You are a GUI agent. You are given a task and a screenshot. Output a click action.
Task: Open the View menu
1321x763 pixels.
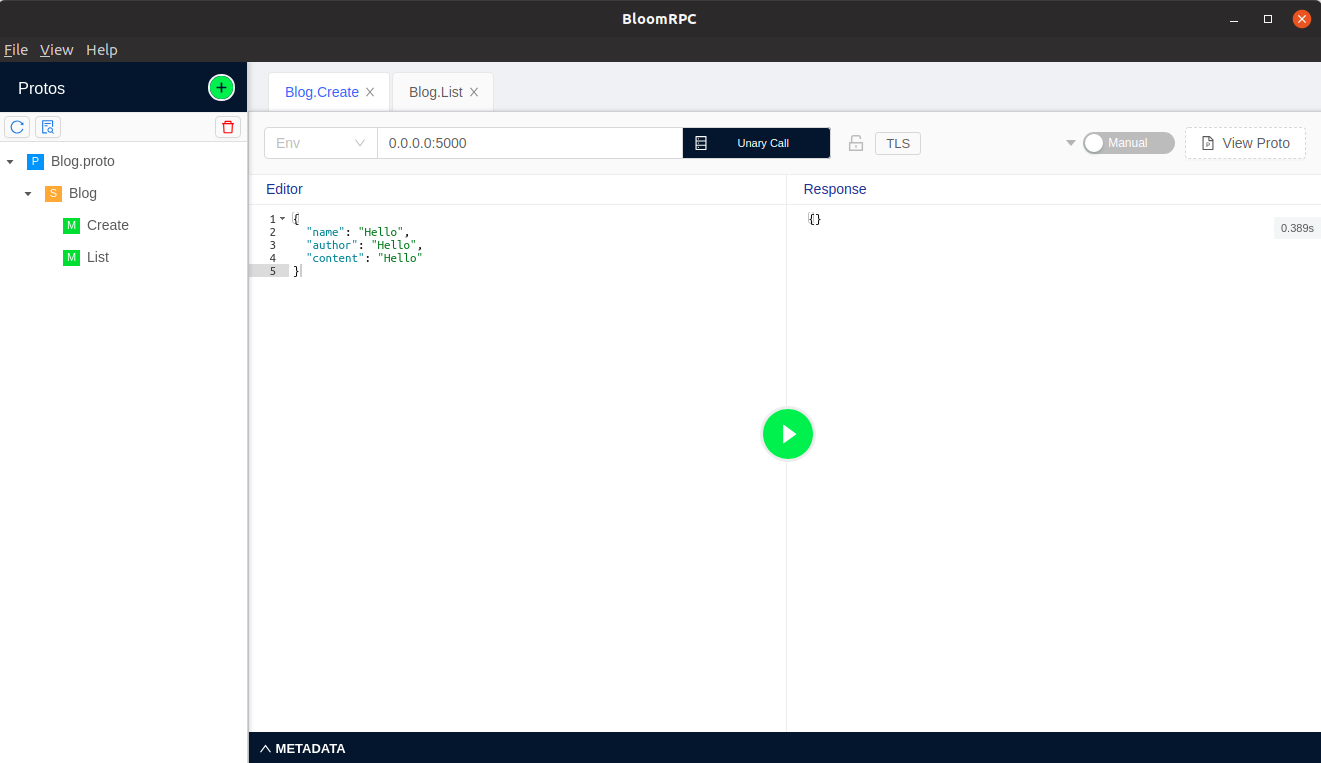click(x=57, y=49)
